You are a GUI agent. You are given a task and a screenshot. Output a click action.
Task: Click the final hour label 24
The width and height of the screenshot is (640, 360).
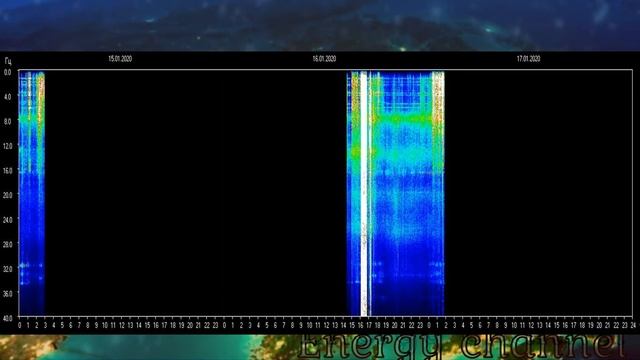pos(633,325)
